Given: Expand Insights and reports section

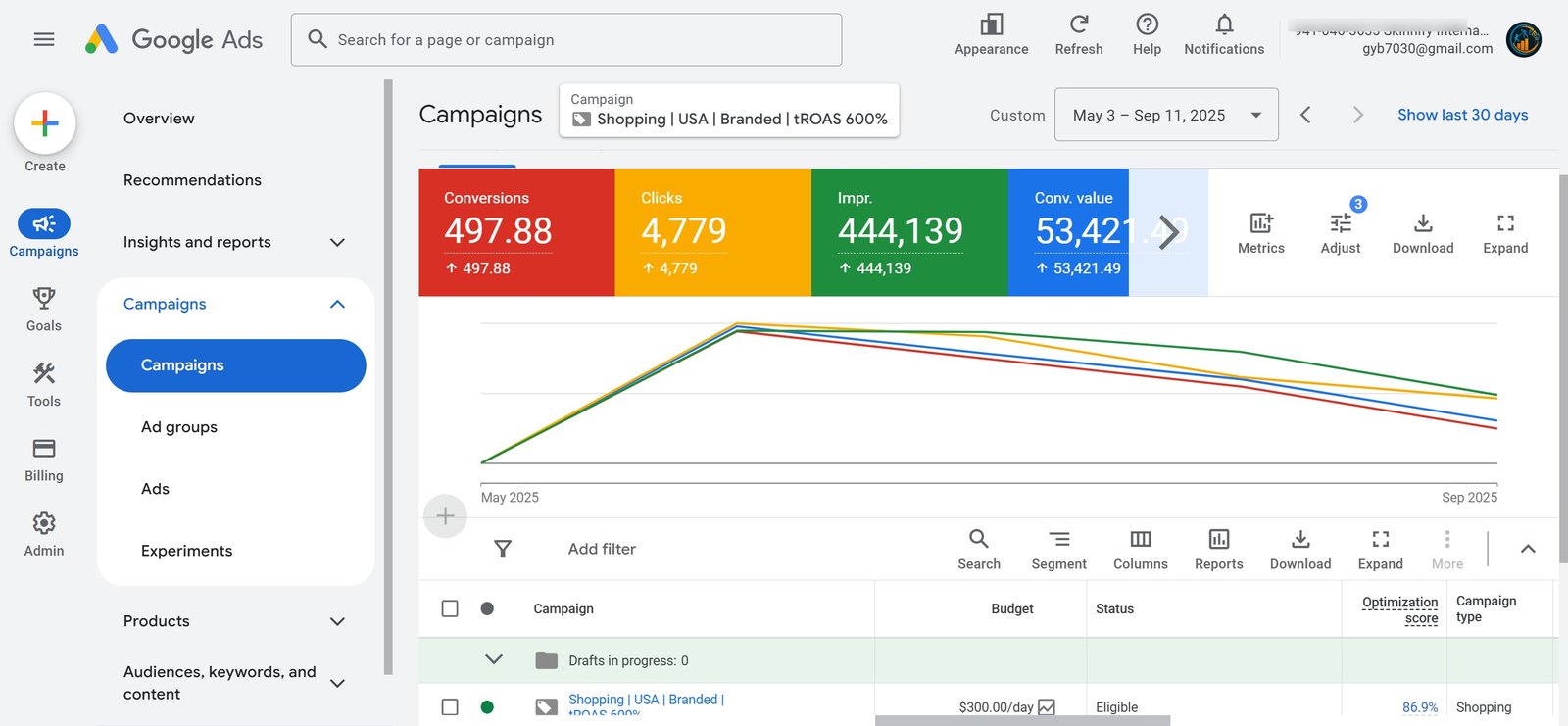Looking at the screenshot, I should coord(337,242).
